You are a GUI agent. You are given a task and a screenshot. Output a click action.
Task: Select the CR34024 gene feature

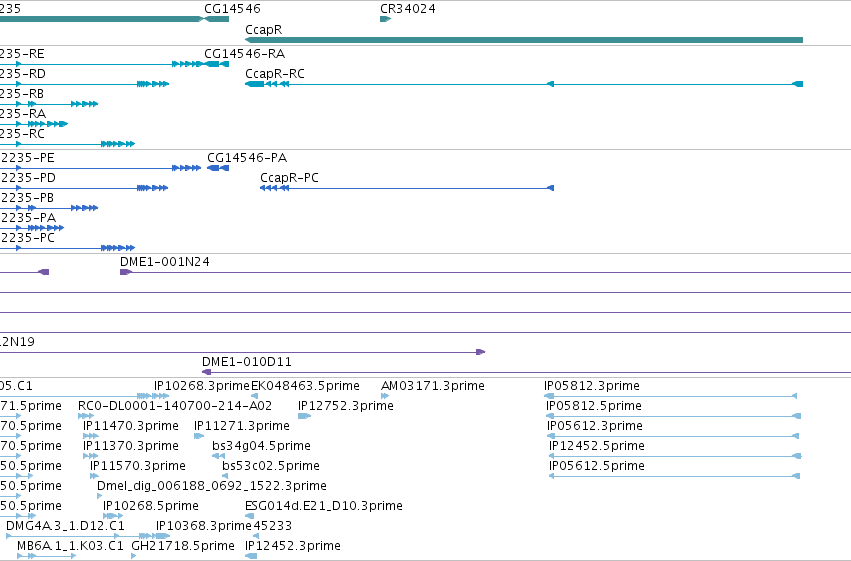click(385, 19)
